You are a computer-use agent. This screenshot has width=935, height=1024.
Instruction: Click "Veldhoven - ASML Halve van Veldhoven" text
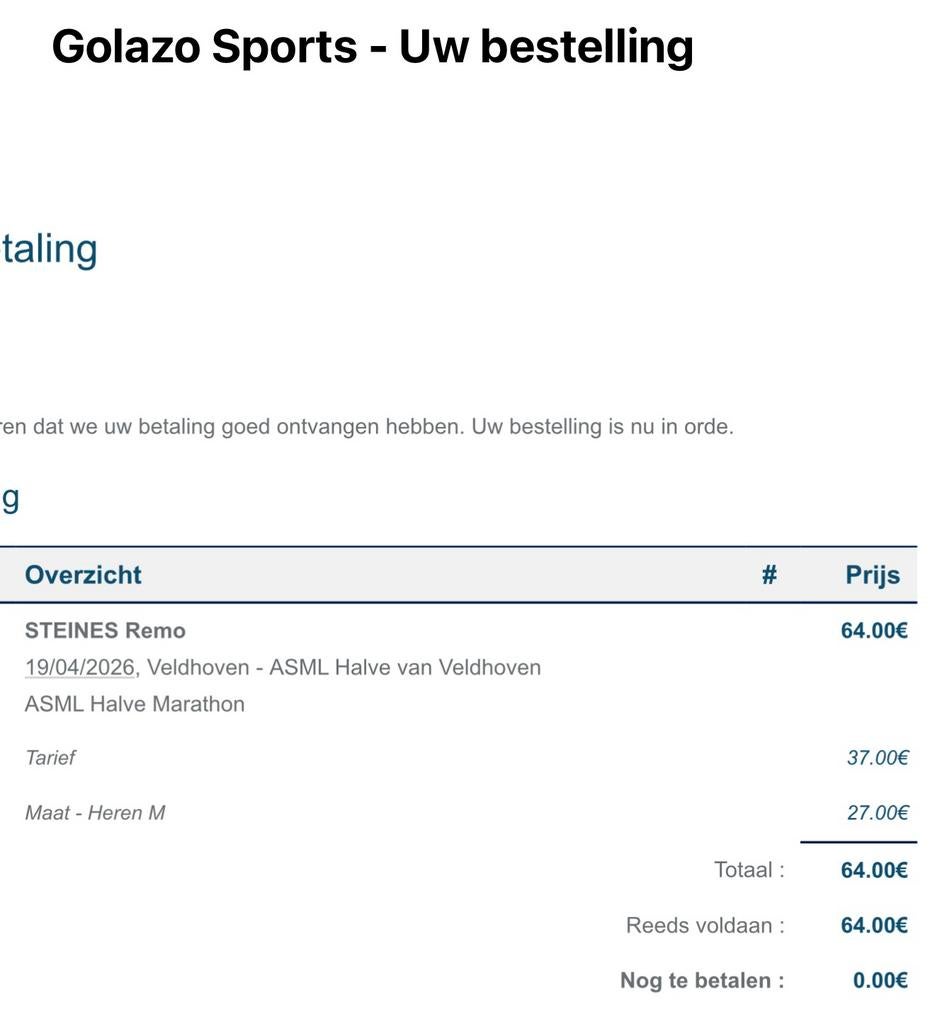point(344,667)
